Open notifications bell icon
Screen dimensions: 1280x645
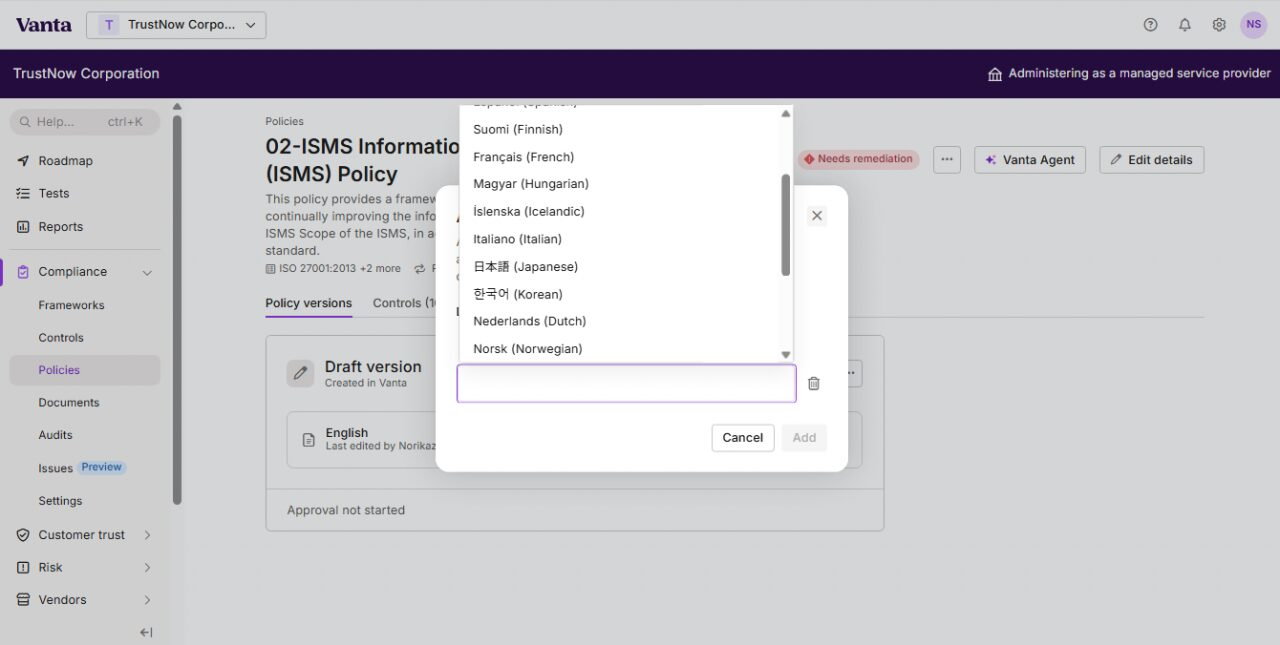coord(1185,25)
